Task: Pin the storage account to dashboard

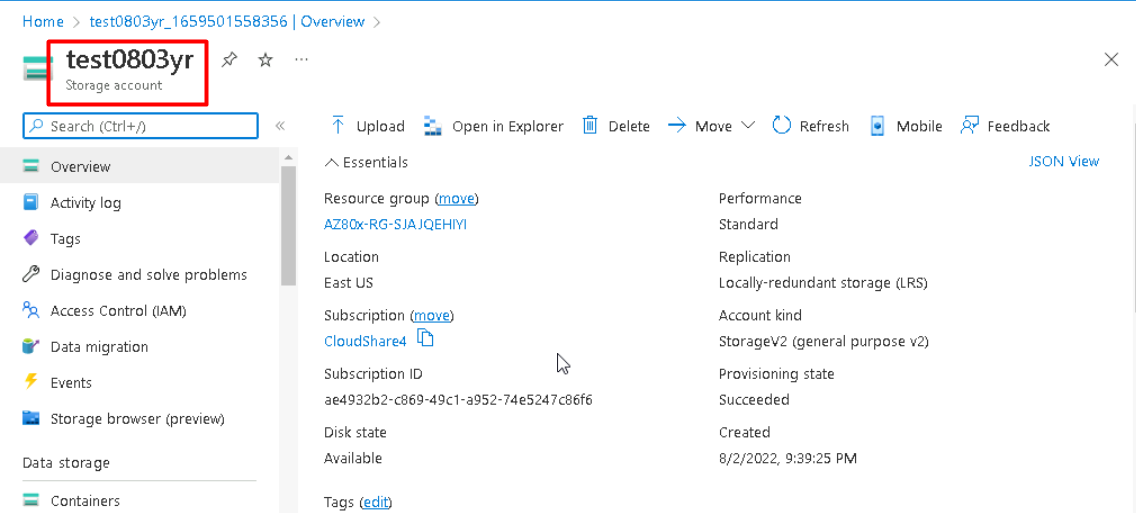Action: (x=229, y=59)
